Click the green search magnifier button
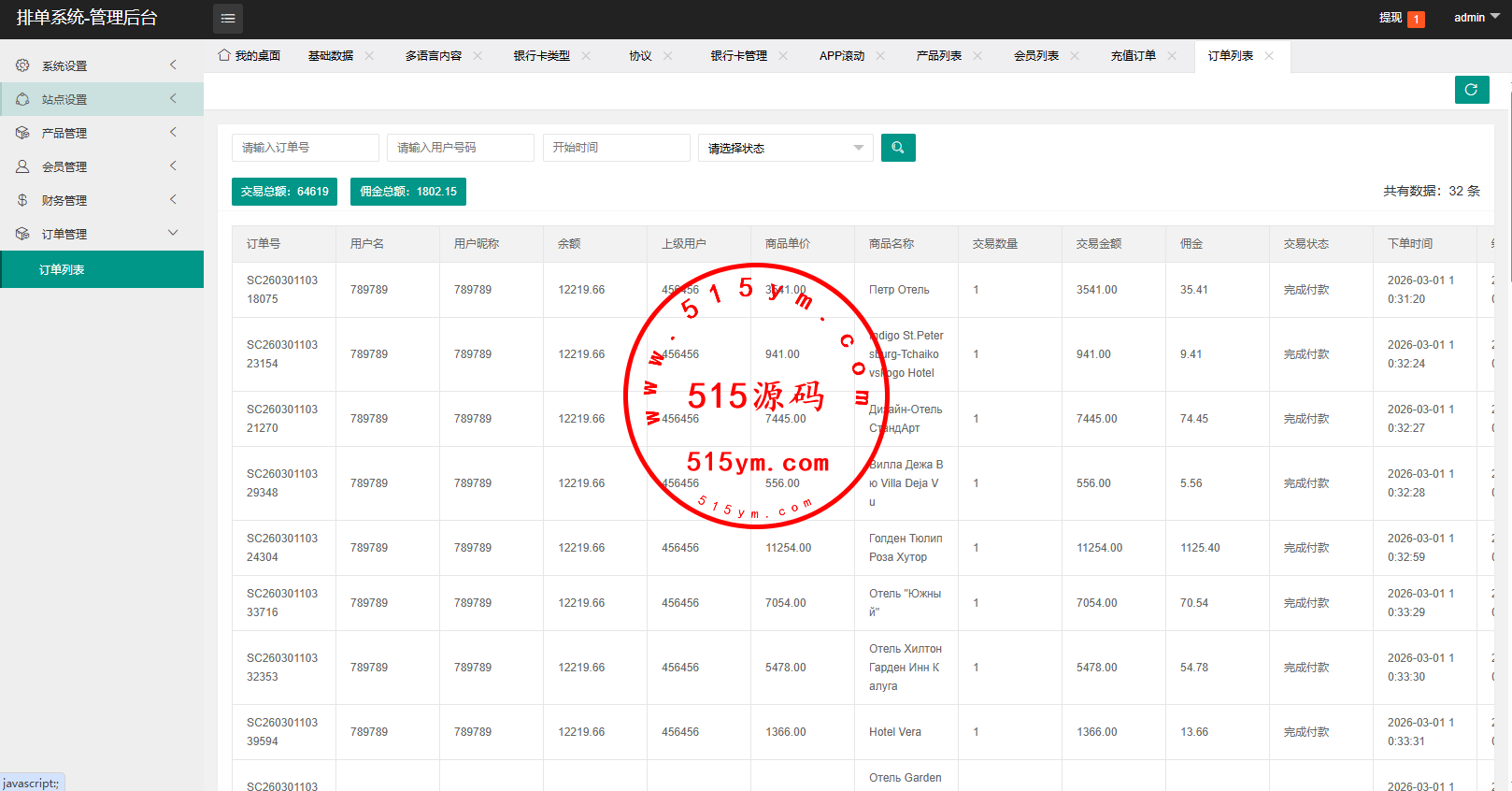This screenshot has width=1512, height=791. [x=898, y=148]
